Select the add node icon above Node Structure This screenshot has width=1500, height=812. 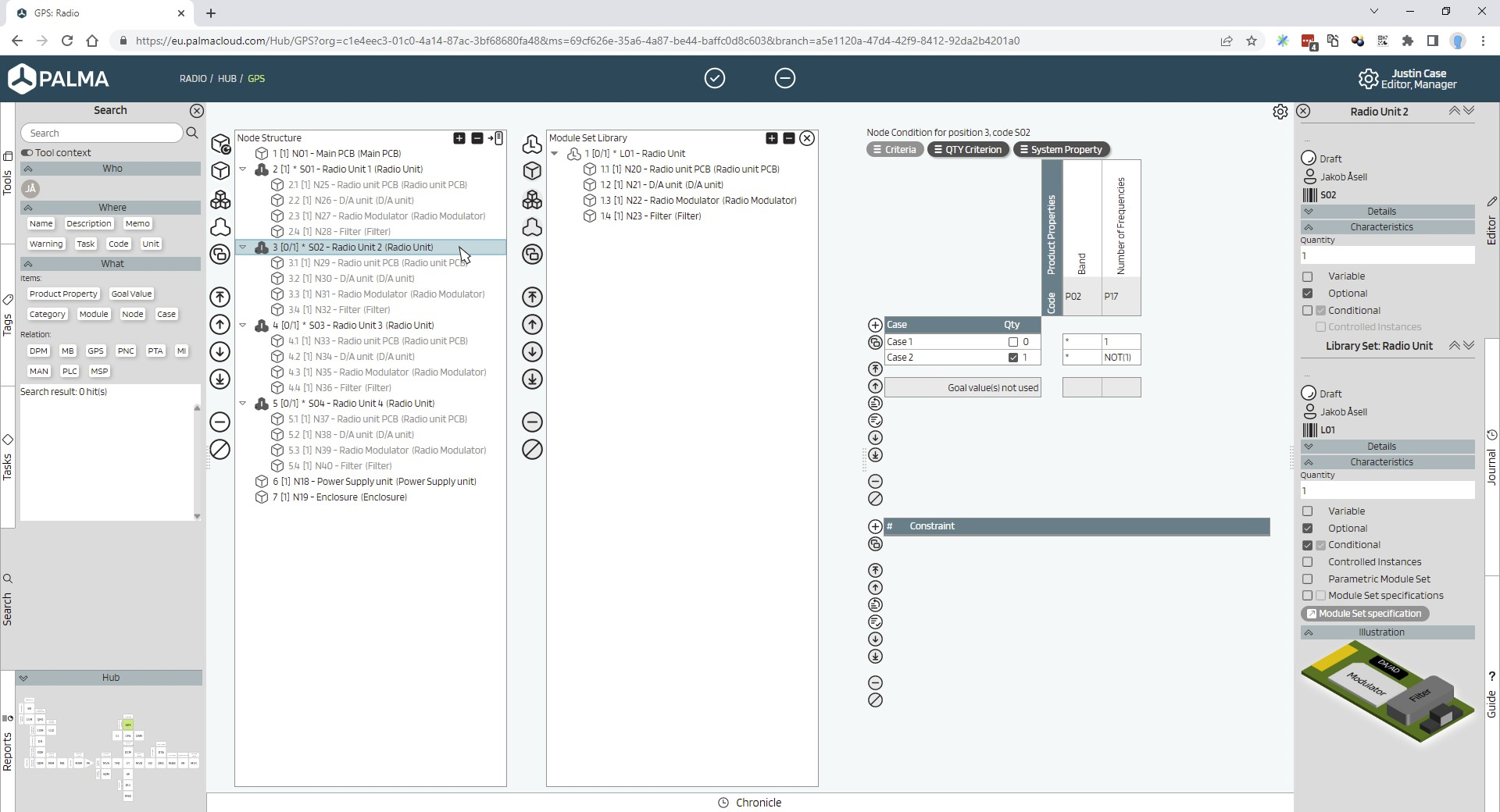(x=459, y=138)
